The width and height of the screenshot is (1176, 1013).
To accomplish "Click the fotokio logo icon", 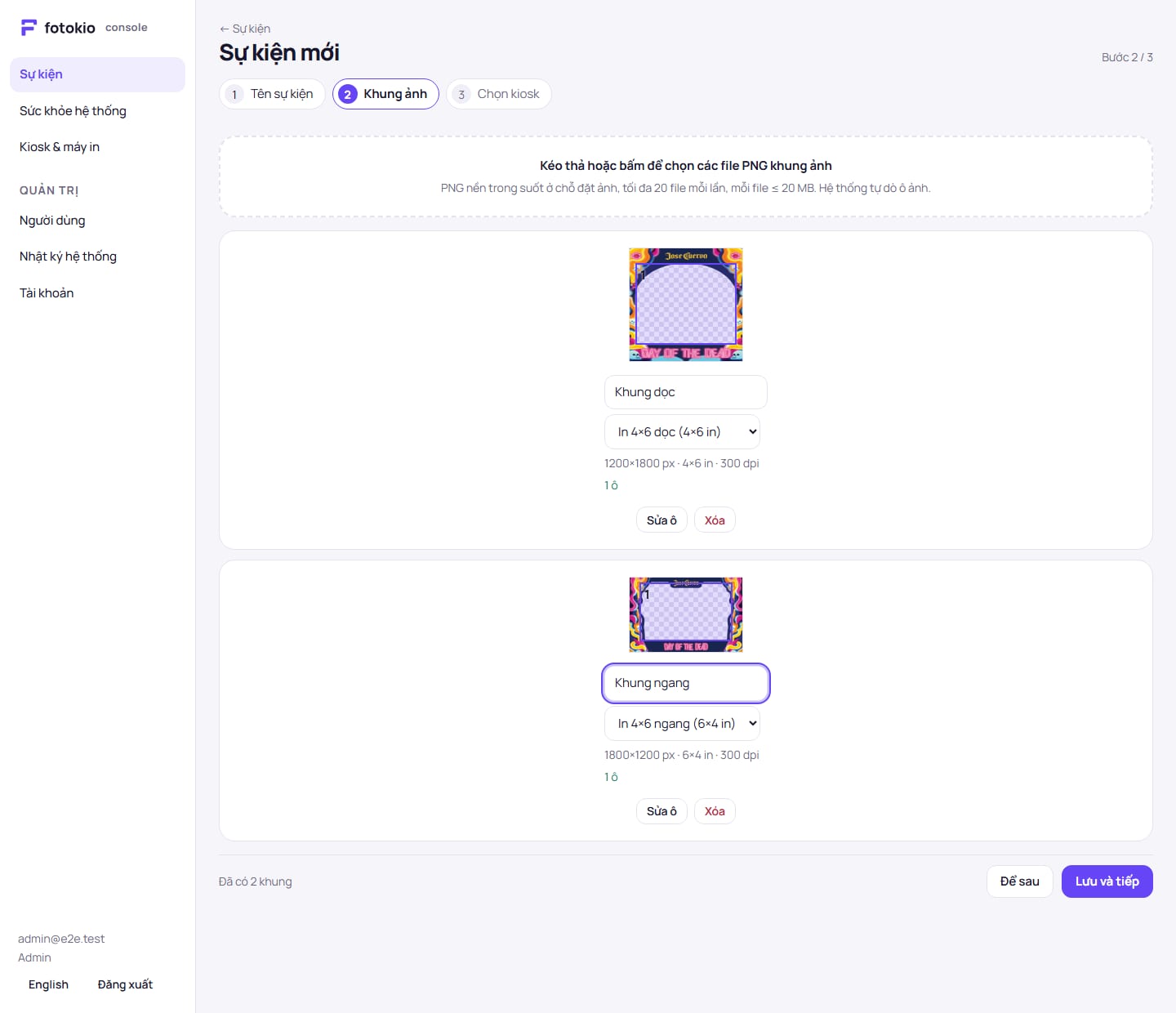I will point(29,28).
